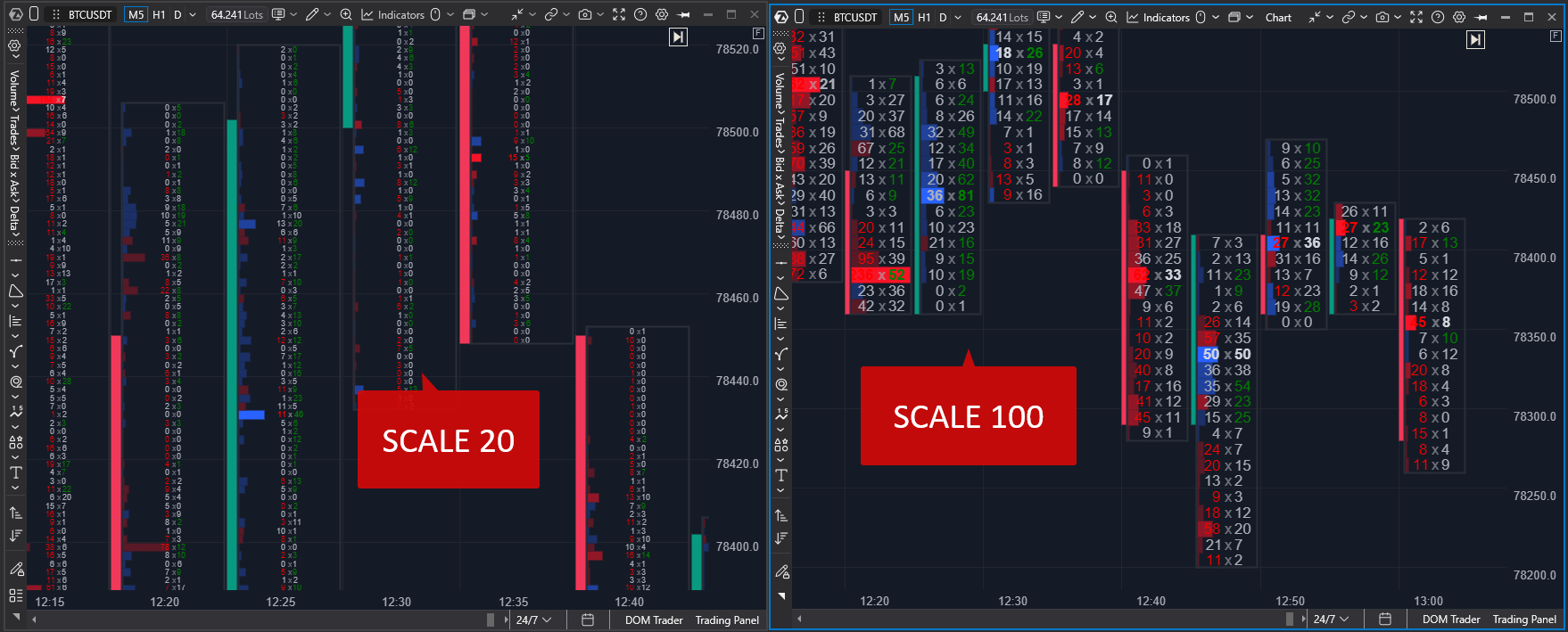Select the text tool in the left window sidebar
This screenshot has width=1568, height=632.
tap(16, 472)
